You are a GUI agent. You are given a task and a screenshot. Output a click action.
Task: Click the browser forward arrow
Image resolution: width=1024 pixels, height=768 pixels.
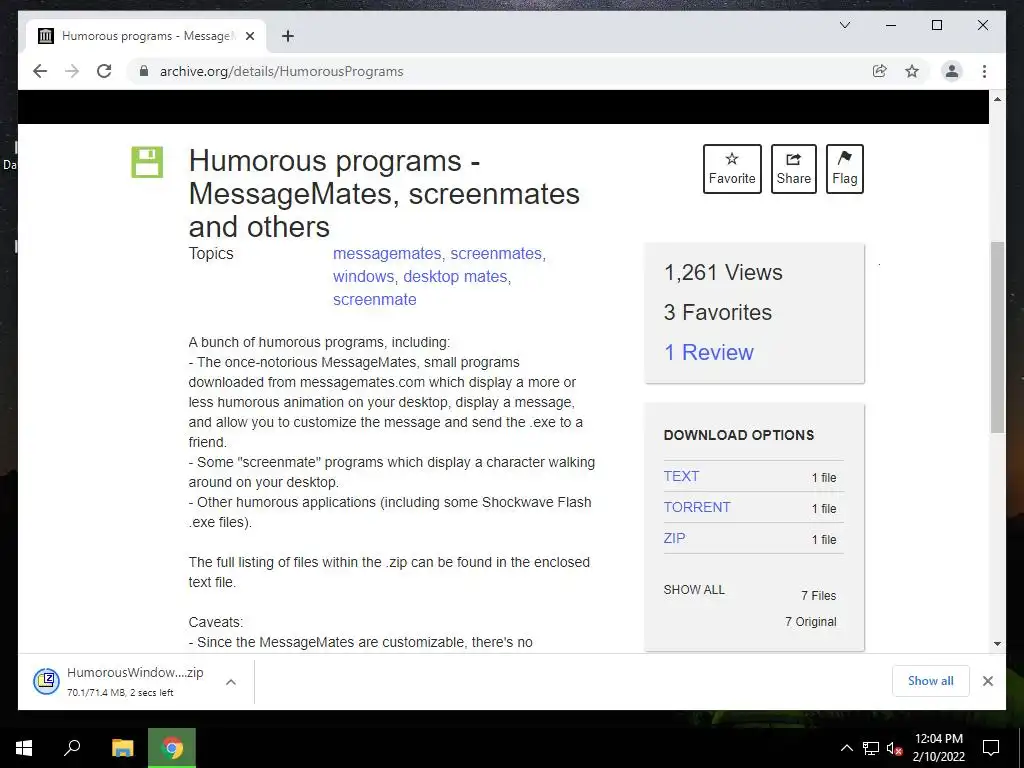click(x=72, y=71)
